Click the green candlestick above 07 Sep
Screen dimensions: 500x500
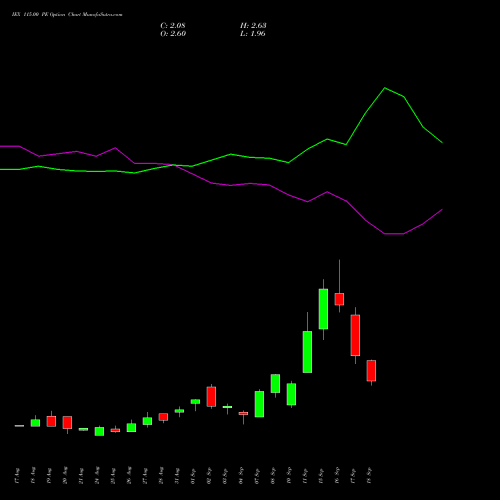pos(259,404)
